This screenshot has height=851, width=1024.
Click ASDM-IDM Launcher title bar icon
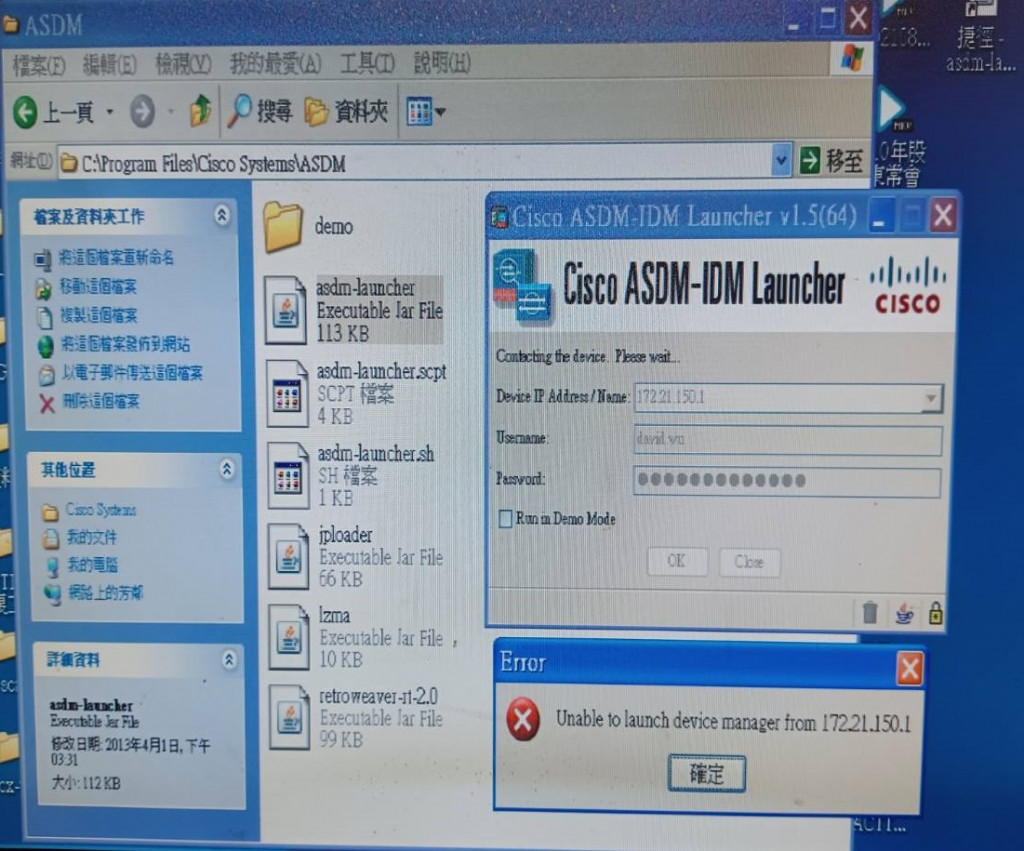point(500,217)
